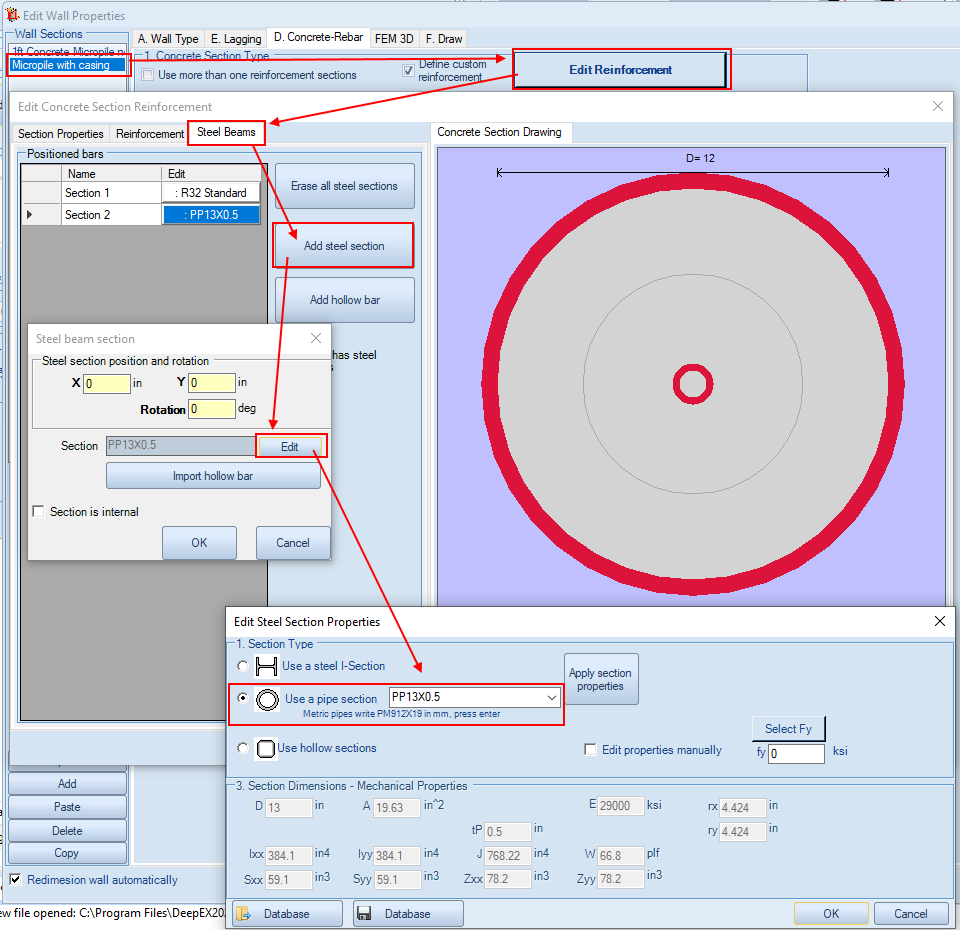Save to database via floppy disk icon button

(x=408, y=913)
